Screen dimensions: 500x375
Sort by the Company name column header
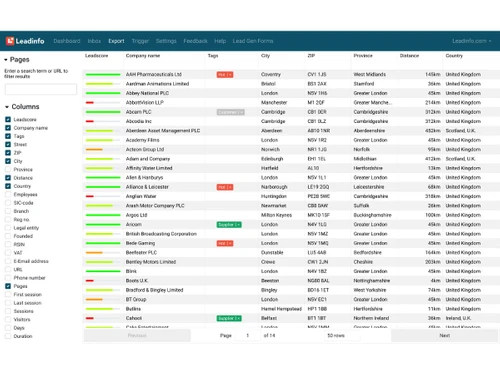point(143,56)
